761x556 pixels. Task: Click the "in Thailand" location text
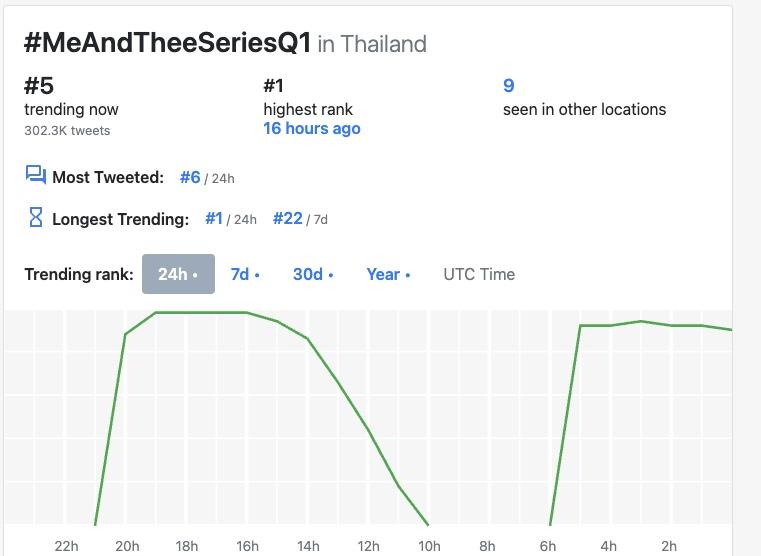pyautogui.click(x=372, y=44)
